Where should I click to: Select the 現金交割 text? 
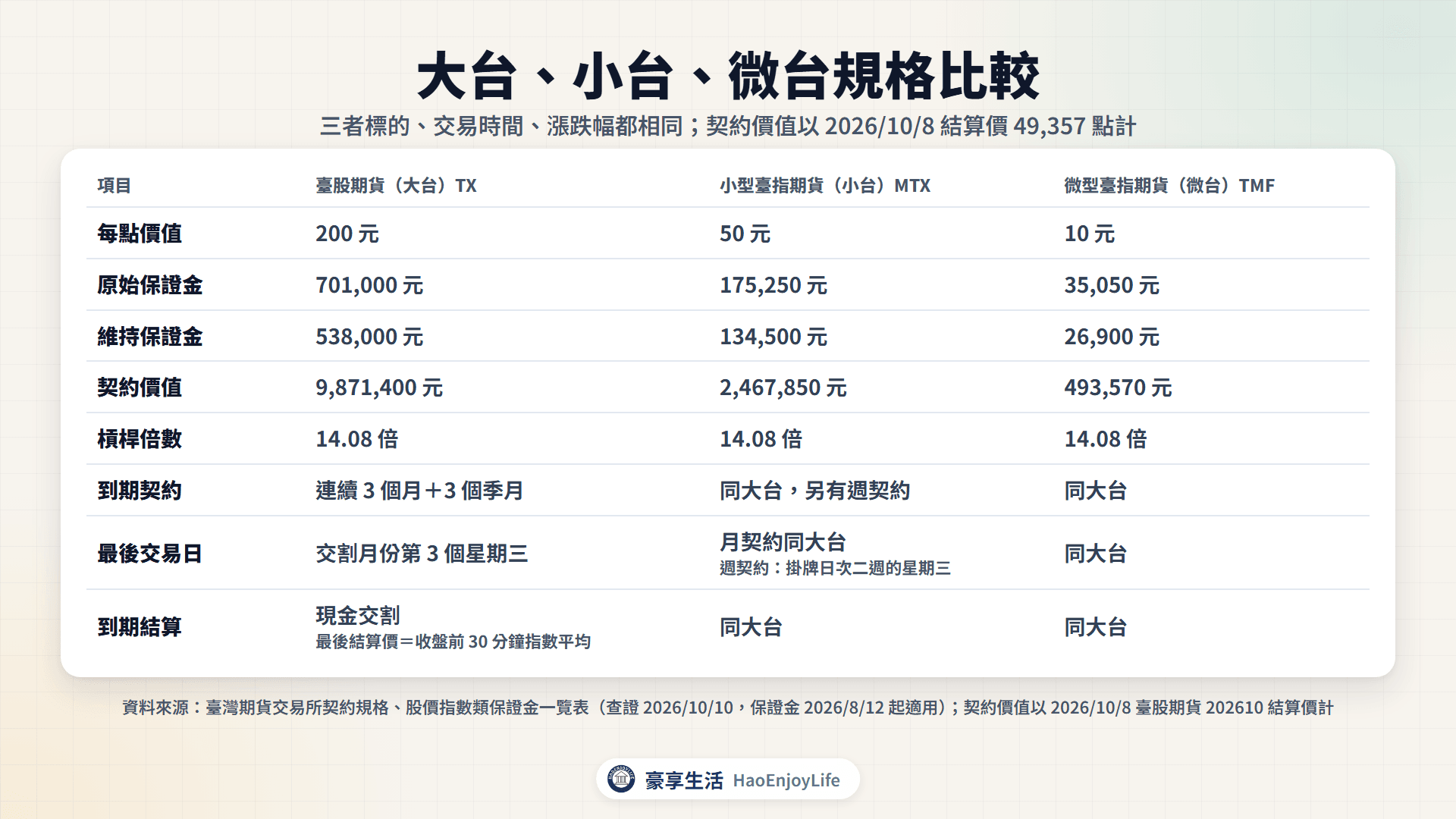358,616
